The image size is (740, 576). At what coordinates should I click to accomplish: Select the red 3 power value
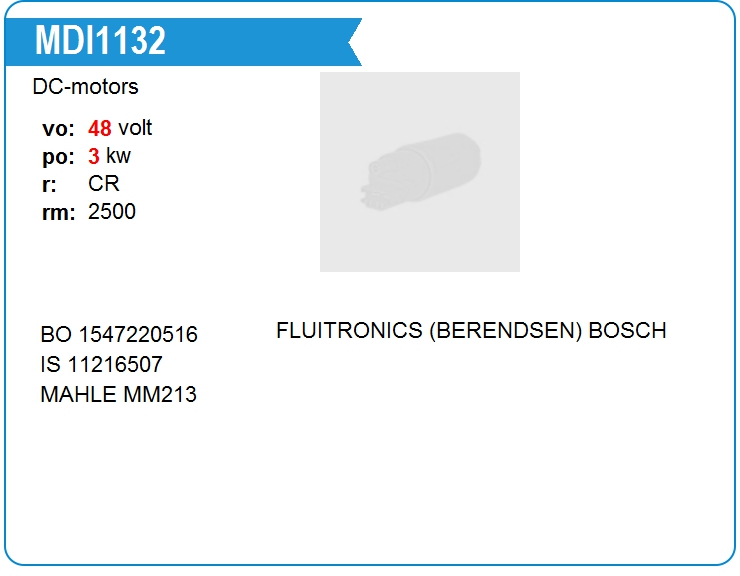click(x=94, y=157)
